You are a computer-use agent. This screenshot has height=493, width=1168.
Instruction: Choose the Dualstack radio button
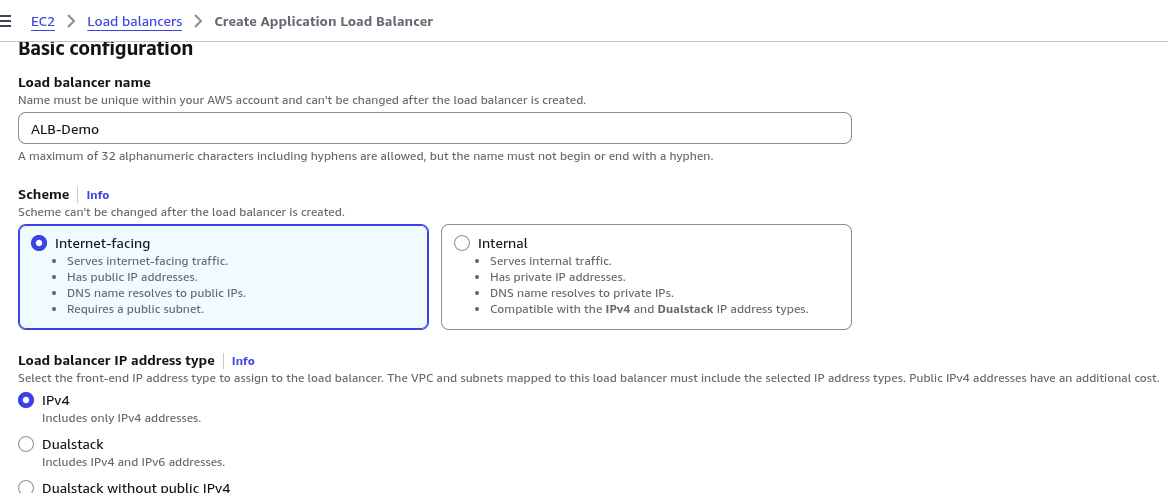click(26, 445)
